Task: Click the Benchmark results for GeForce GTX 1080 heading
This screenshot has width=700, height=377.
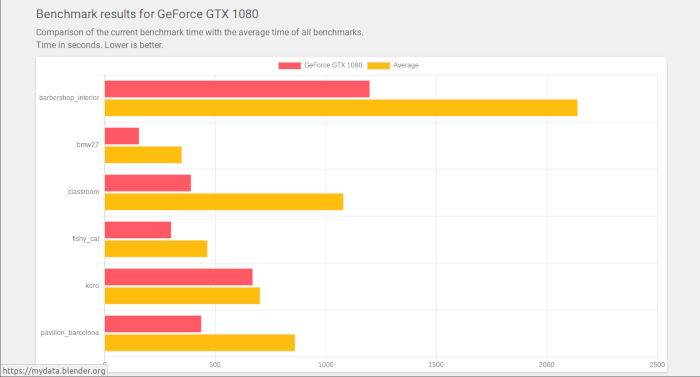Action: tap(147, 14)
